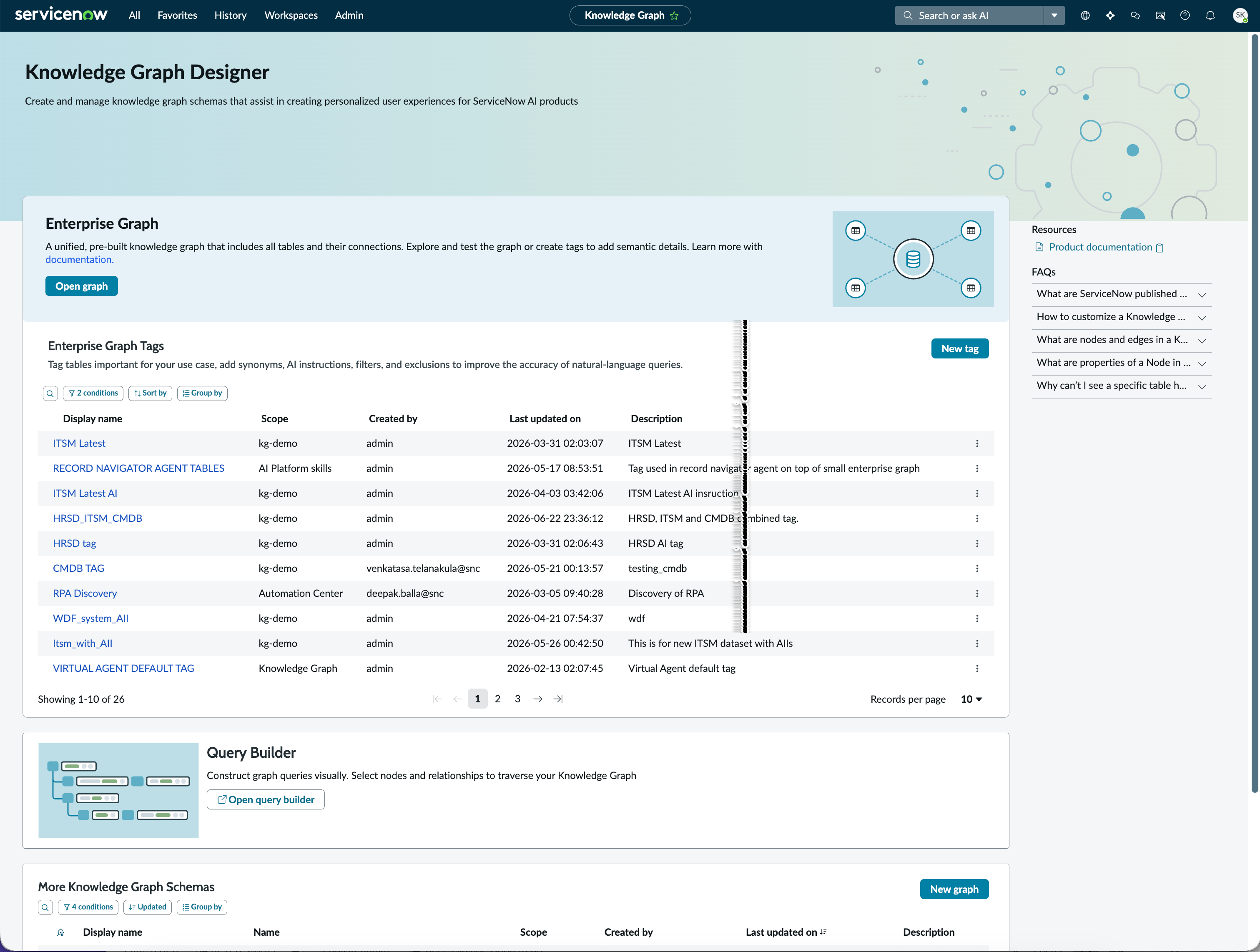The width and height of the screenshot is (1260, 952).
Task: Open the SK user avatar menu
Action: tap(1240, 15)
